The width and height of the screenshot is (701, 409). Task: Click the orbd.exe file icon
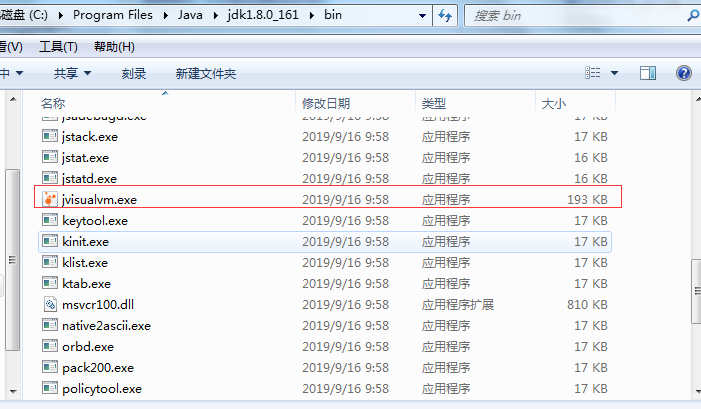point(50,346)
